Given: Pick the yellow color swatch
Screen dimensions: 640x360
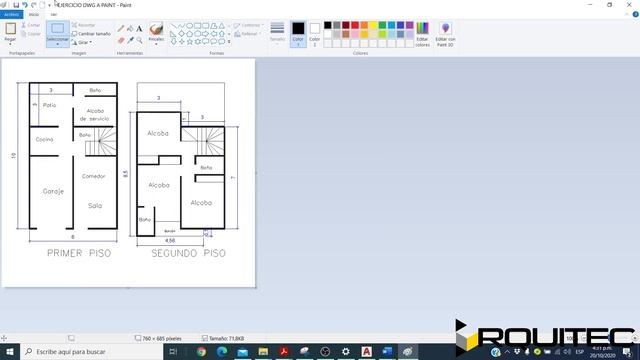Looking at the screenshot, I should [373, 25].
